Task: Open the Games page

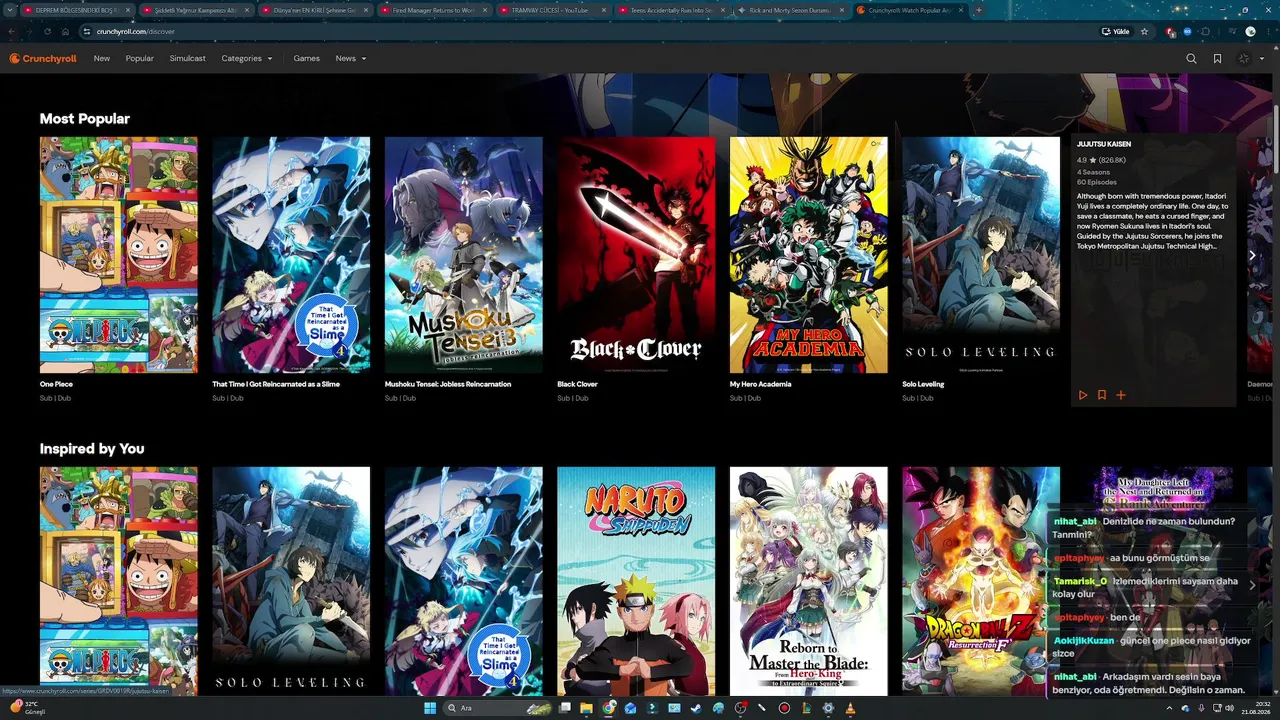Action: [307, 59]
